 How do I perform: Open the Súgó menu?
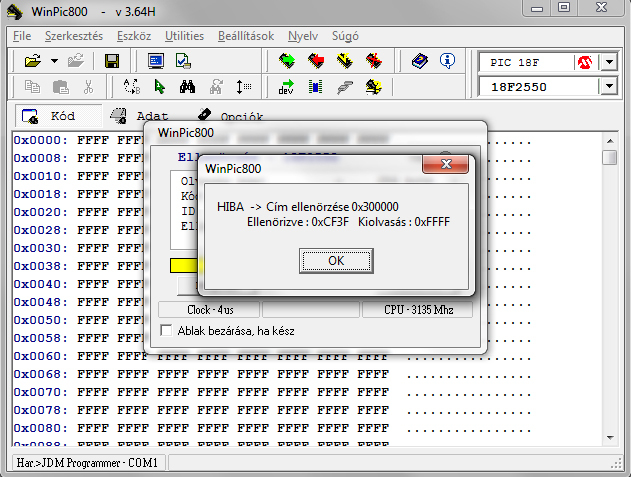(345, 36)
